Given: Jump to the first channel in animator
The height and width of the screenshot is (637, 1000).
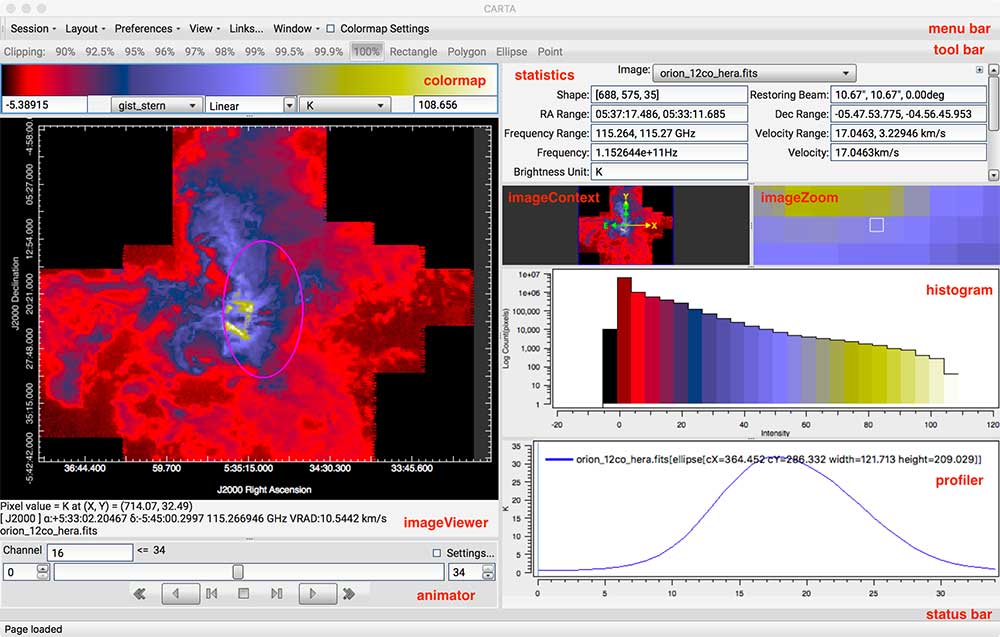Looking at the screenshot, I should (139, 594).
